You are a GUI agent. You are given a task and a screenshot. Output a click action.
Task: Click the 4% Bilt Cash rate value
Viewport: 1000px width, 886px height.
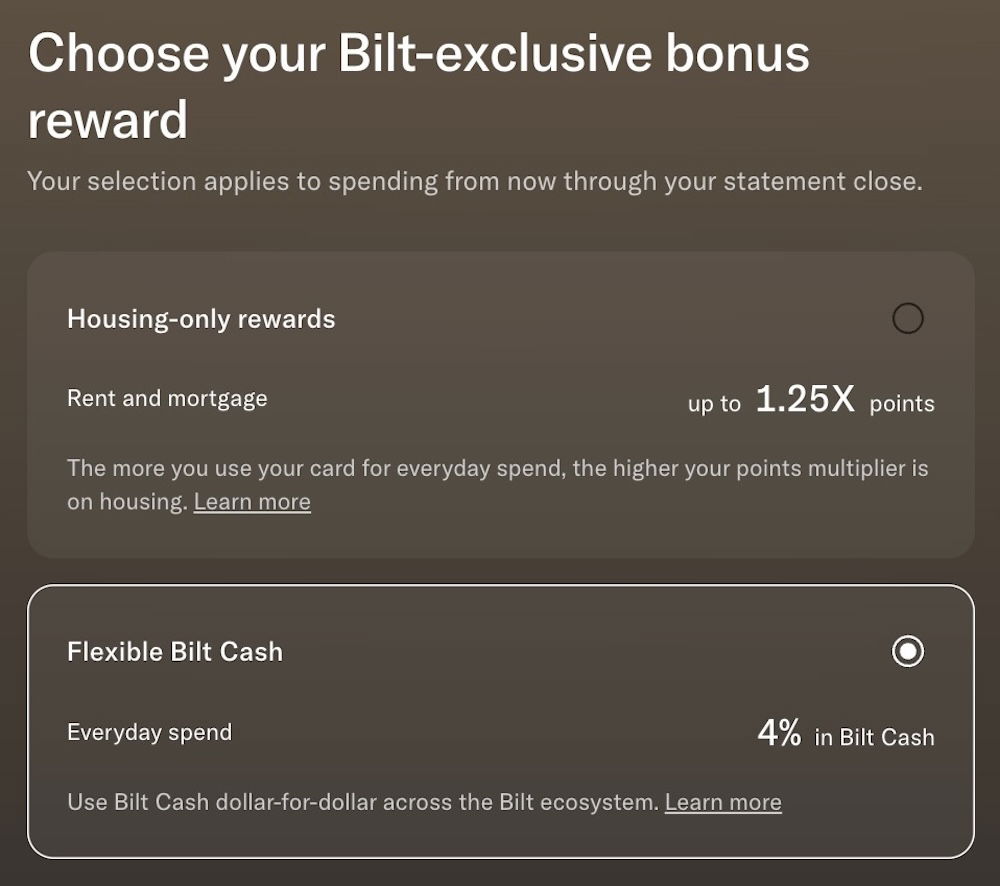coord(779,734)
